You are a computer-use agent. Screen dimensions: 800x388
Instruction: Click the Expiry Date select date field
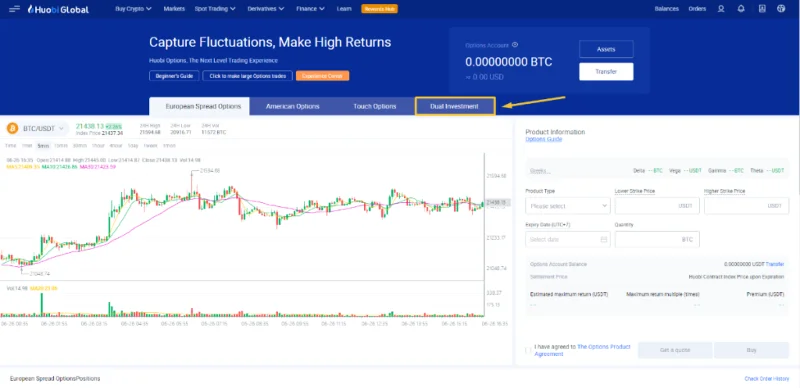click(567, 239)
